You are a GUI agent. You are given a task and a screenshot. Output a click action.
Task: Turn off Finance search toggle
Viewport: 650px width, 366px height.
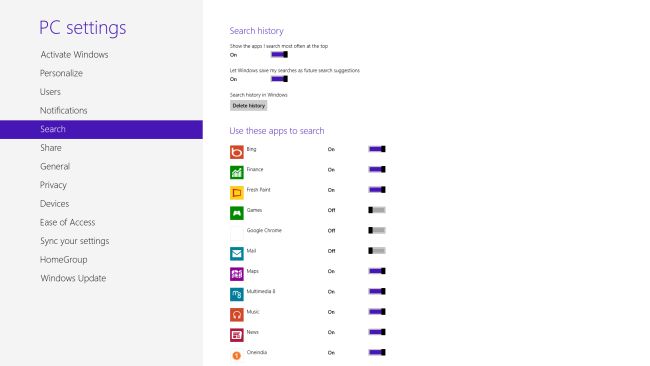[377, 169]
